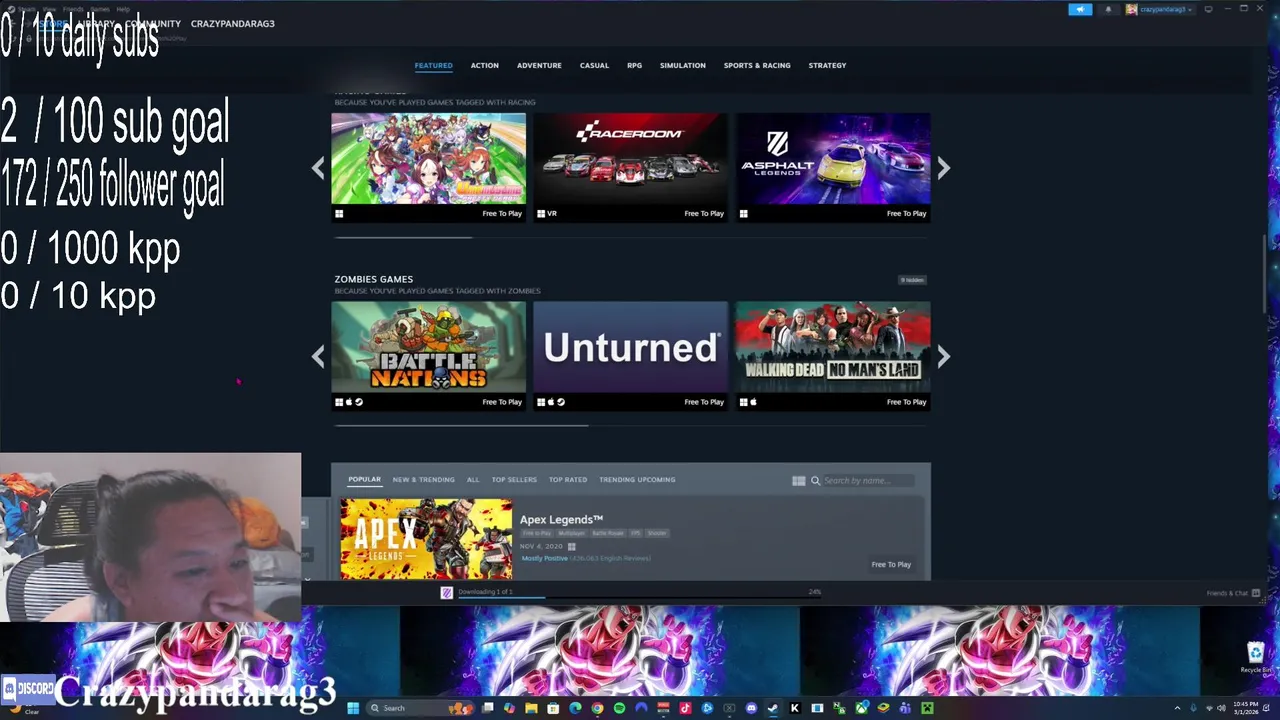Switch to the Trending Upcoming tab

click(x=637, y=480)
